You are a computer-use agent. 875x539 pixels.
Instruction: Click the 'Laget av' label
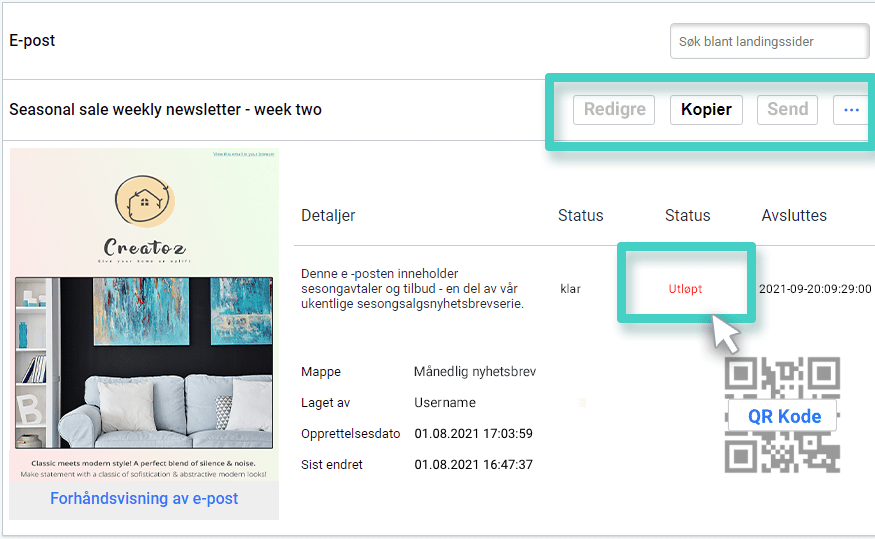click(325, 403)
